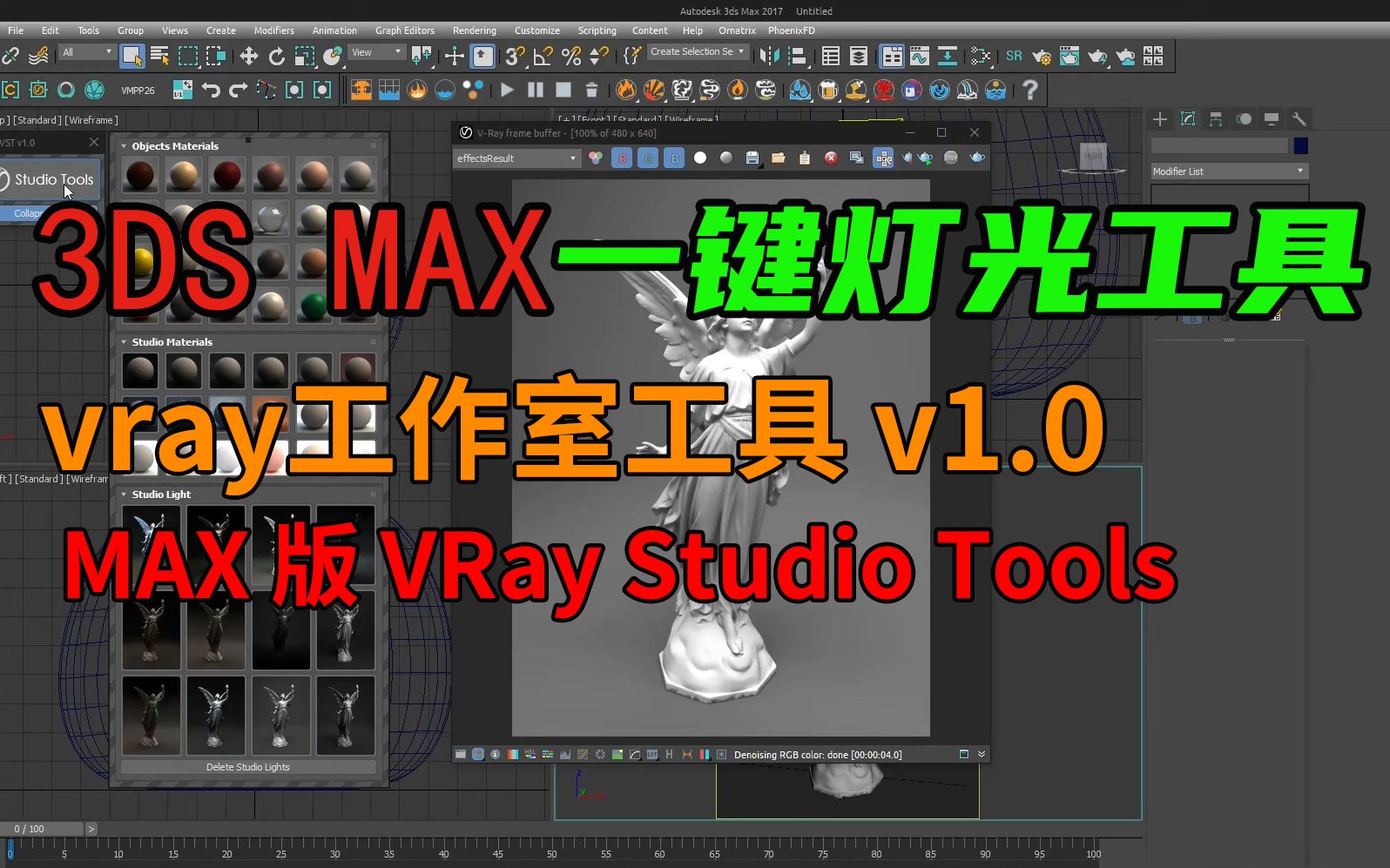The image size is (1390, 868).
Task: Click the Phoenix fire simulation icon
Action: [x=417, y=90]
